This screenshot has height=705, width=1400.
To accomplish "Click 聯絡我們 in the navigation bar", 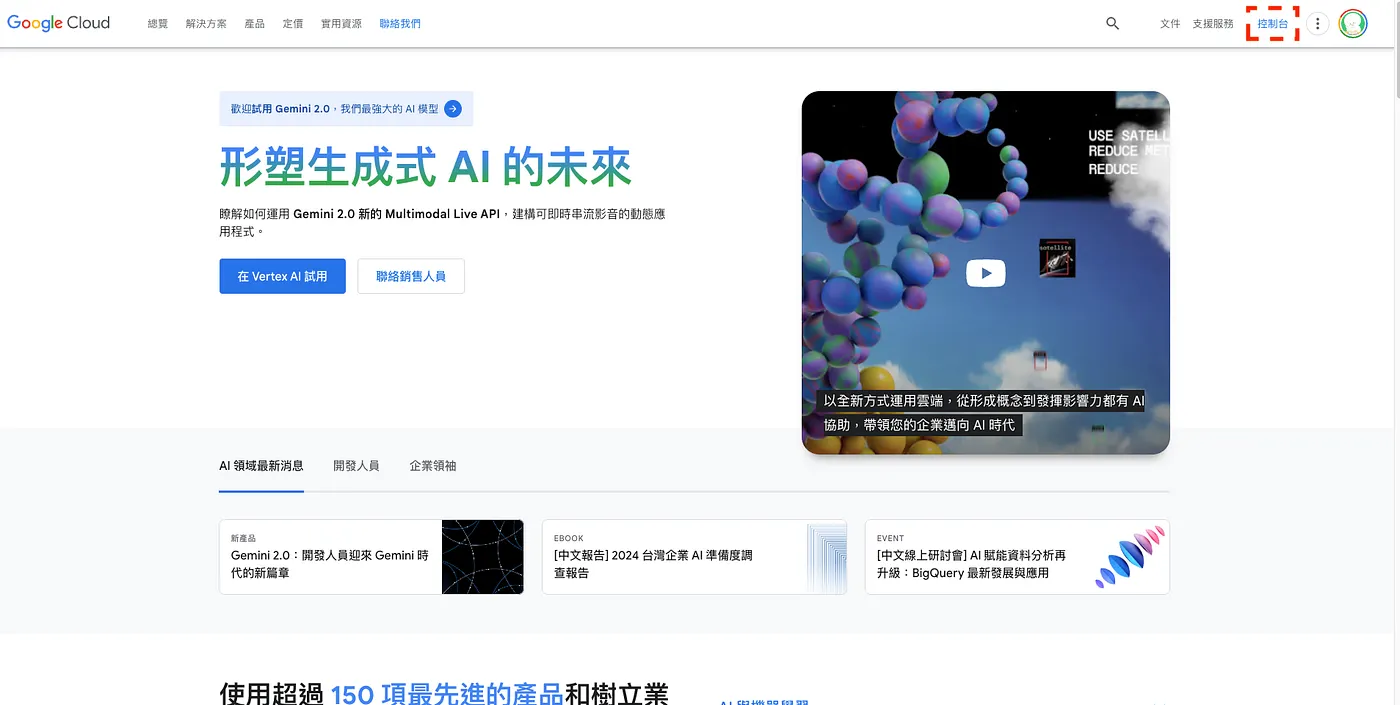I will click(x=400, y=23).
